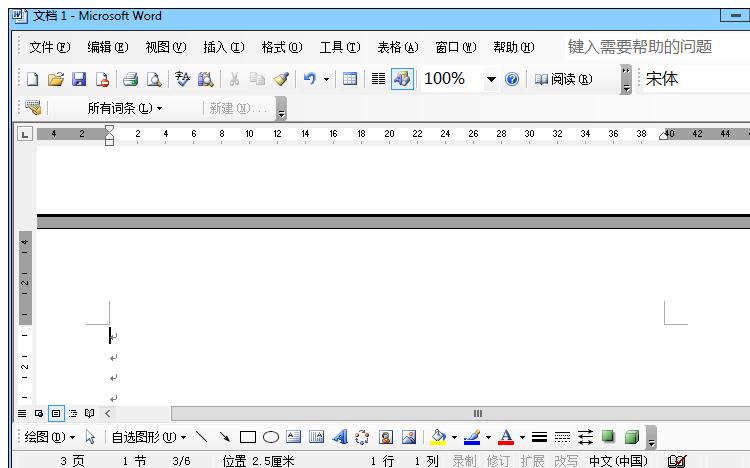Insert a diagram or organization chart
Viewport: 750px width, 468px height.
pyautogui.click(x=362, y=437)
